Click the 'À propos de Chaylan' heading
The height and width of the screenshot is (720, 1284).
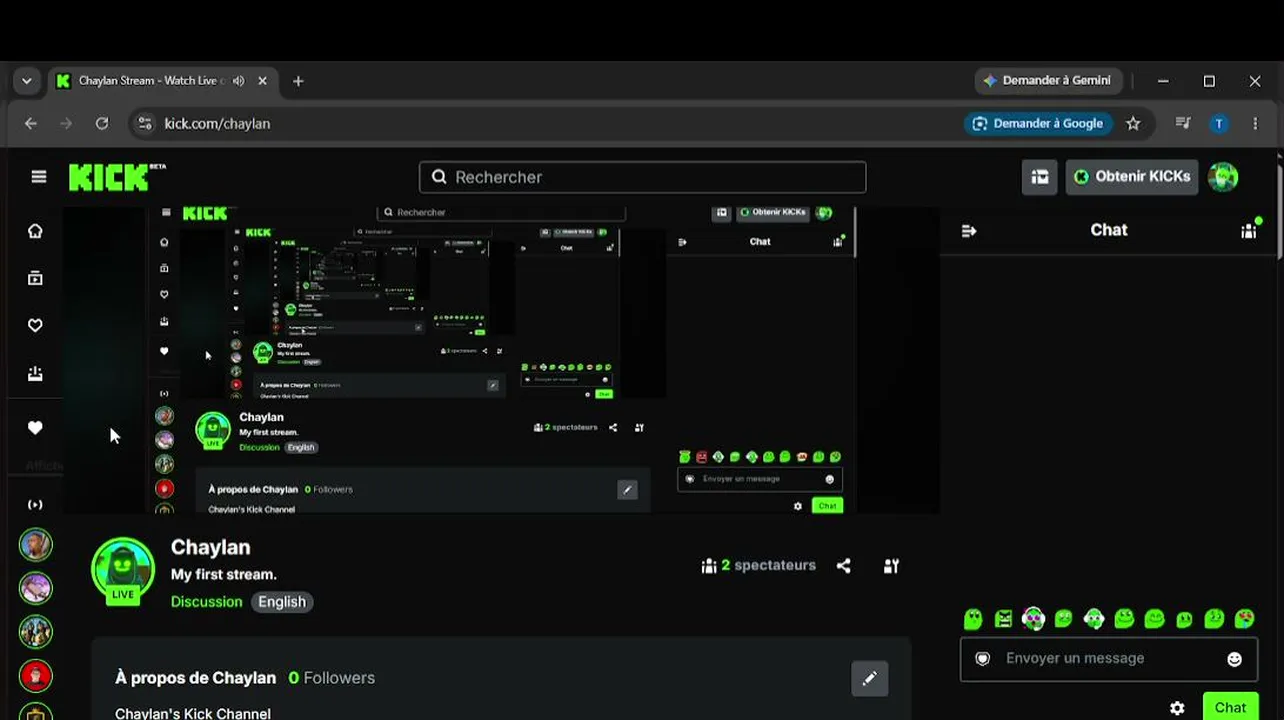coord(196,678)
